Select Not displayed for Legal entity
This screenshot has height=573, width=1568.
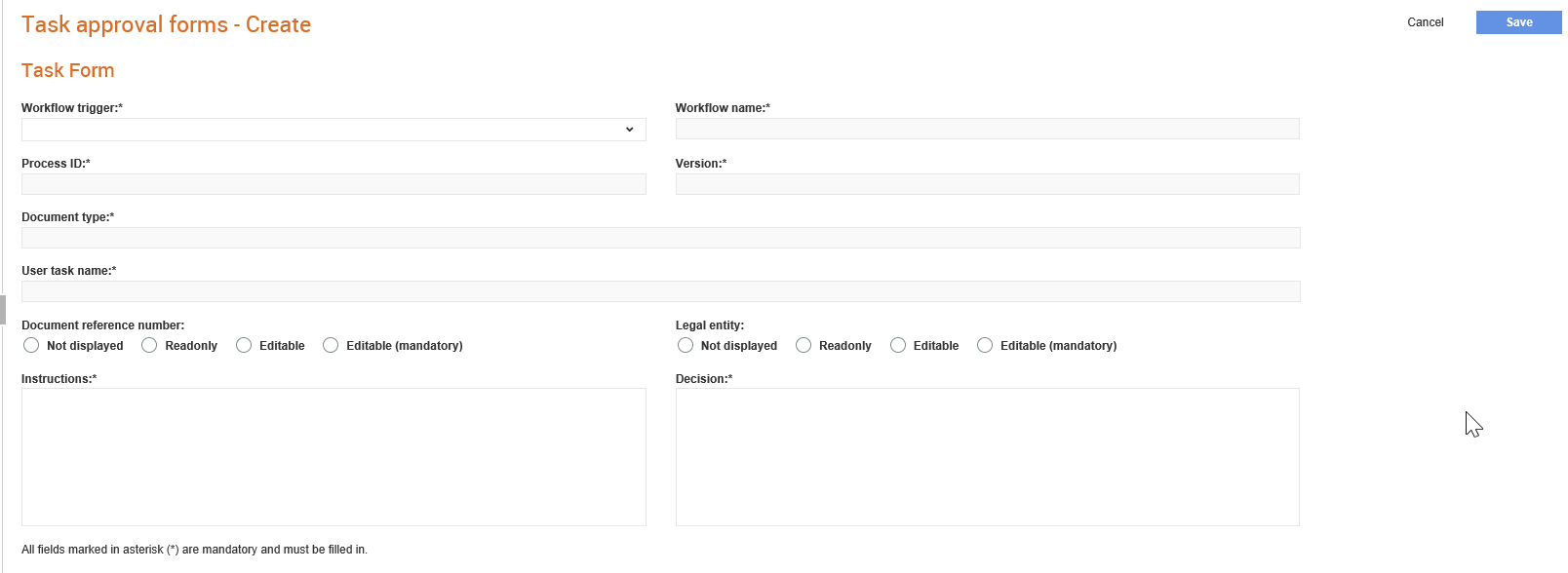pyautogui.click(x=686, y=345)
